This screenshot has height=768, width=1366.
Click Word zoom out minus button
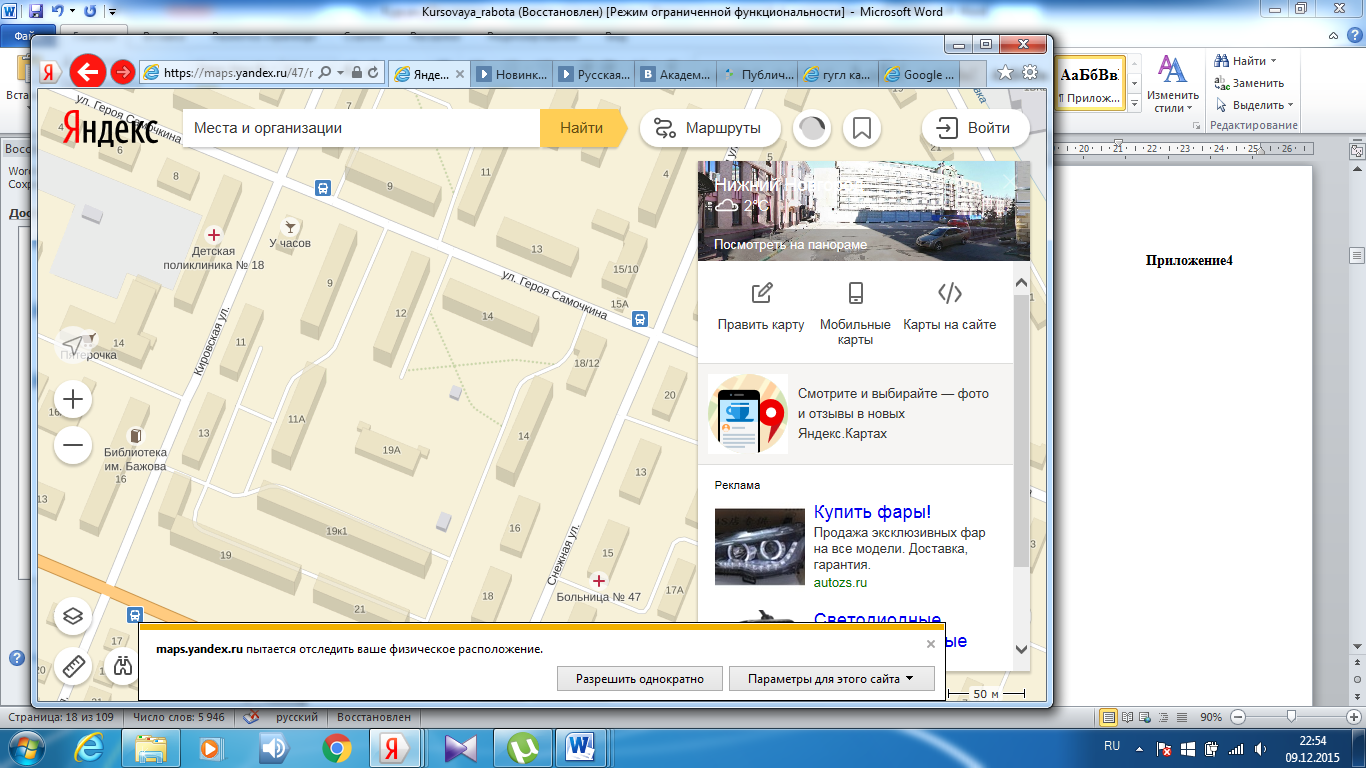point(1238,717)
